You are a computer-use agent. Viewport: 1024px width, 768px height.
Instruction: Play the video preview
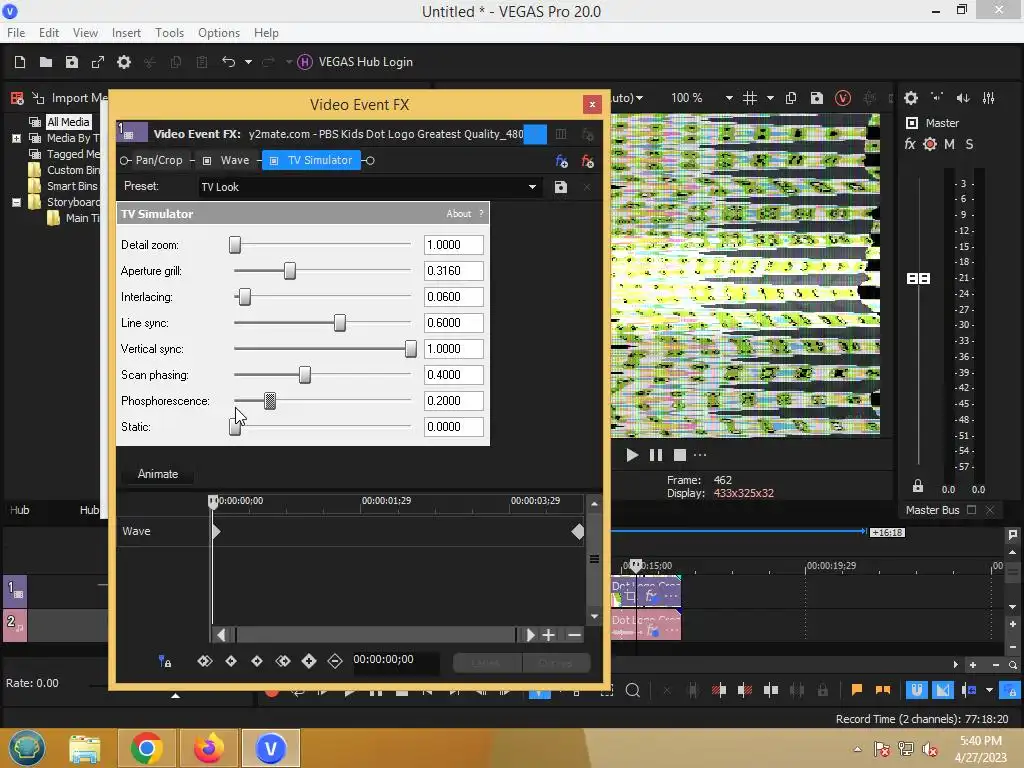pyautogui.click(x=632, y=455)
